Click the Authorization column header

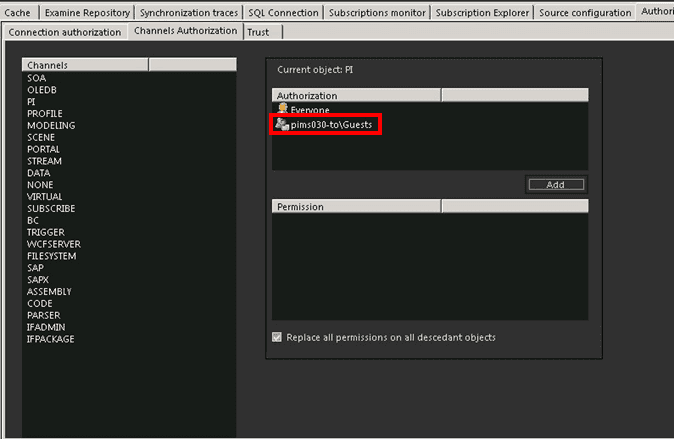coord(356,95)
